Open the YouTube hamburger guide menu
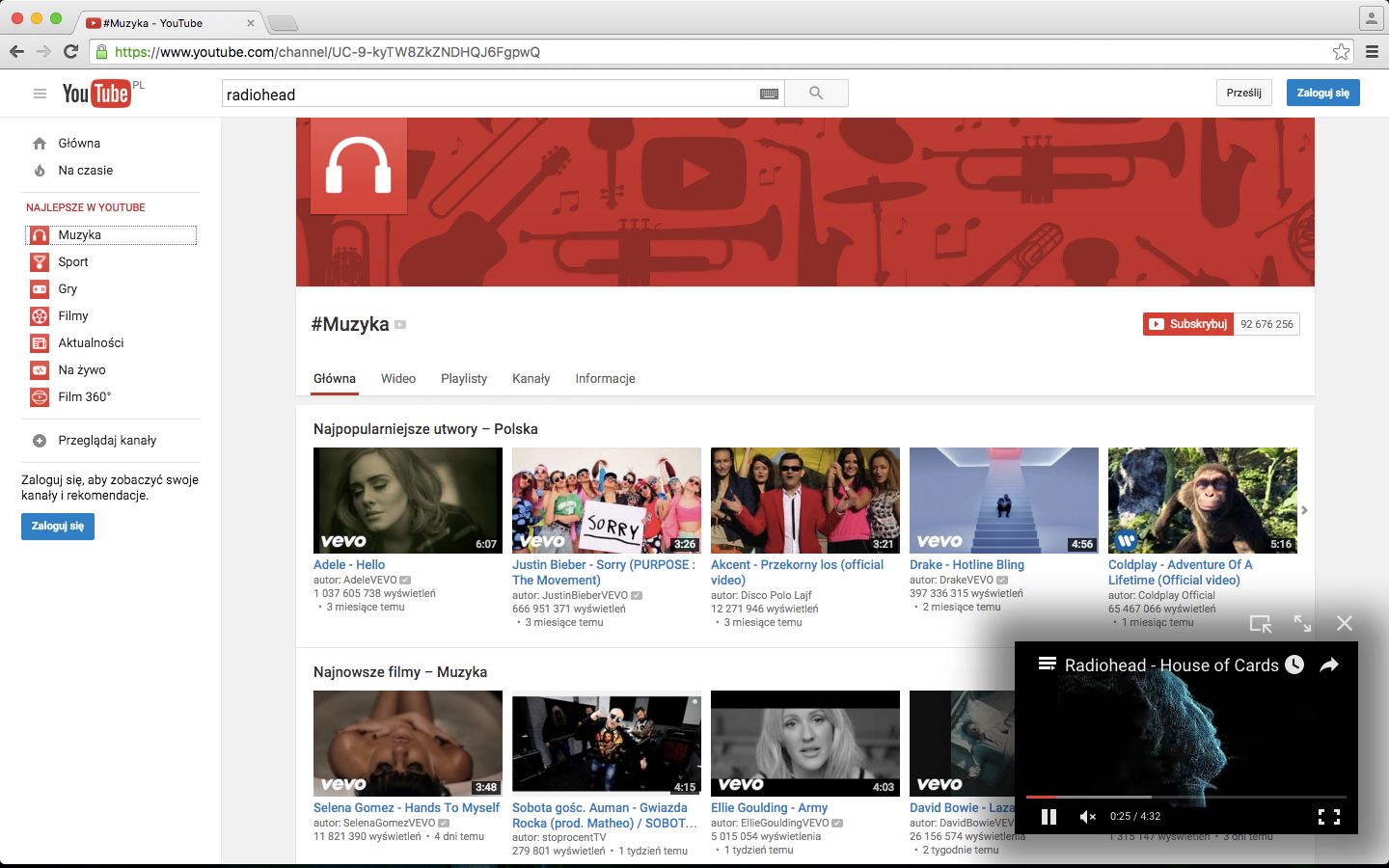 [x=40, y=94]
